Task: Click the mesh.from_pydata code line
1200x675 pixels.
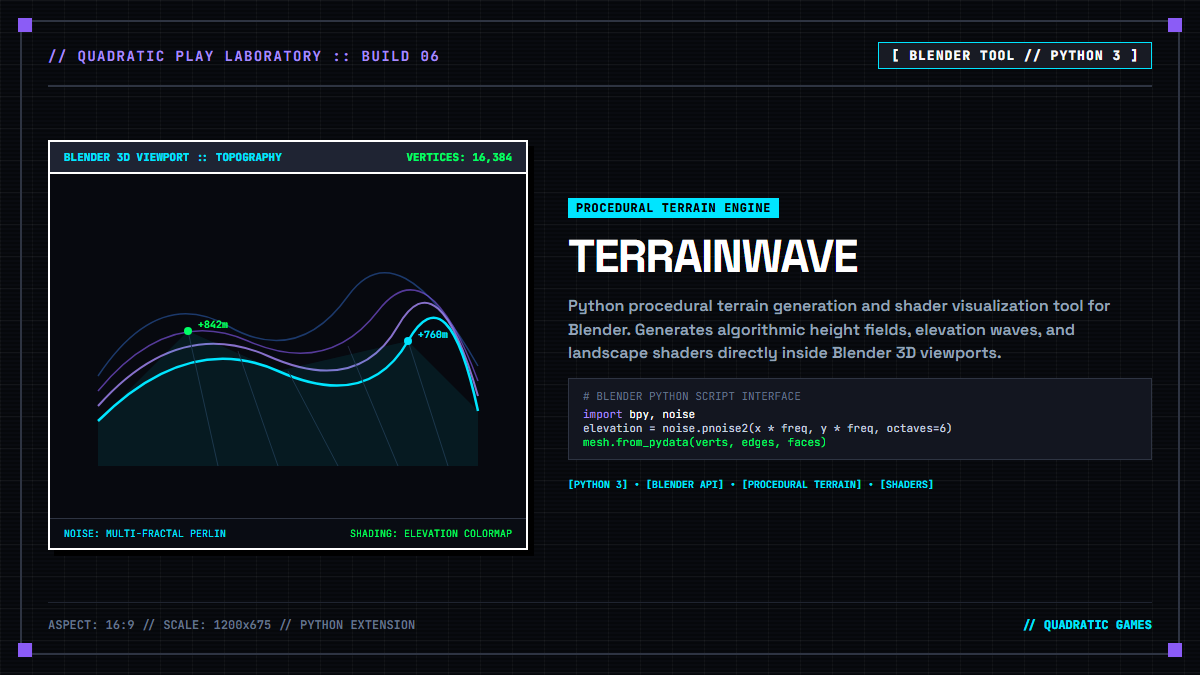Action: point(705,442)
